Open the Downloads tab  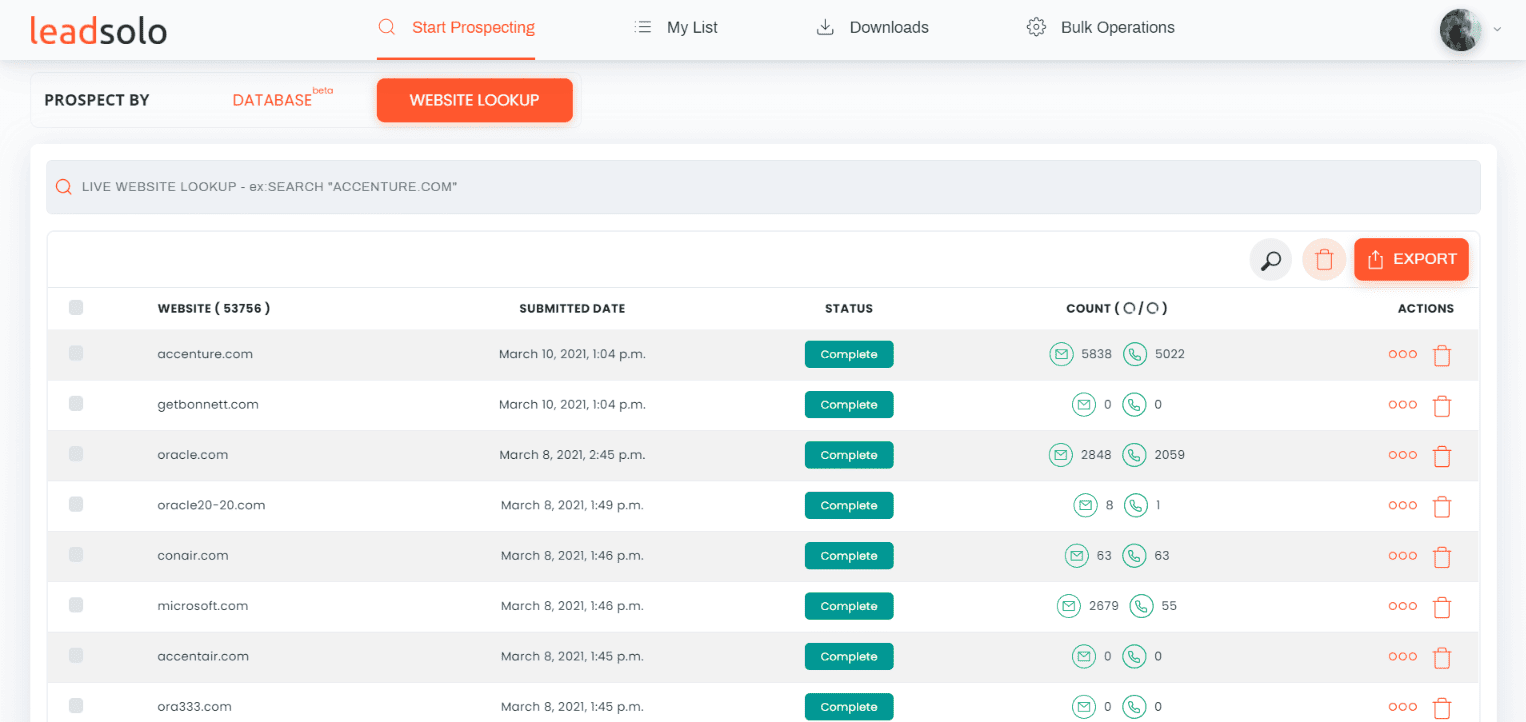tap(873, 28)
